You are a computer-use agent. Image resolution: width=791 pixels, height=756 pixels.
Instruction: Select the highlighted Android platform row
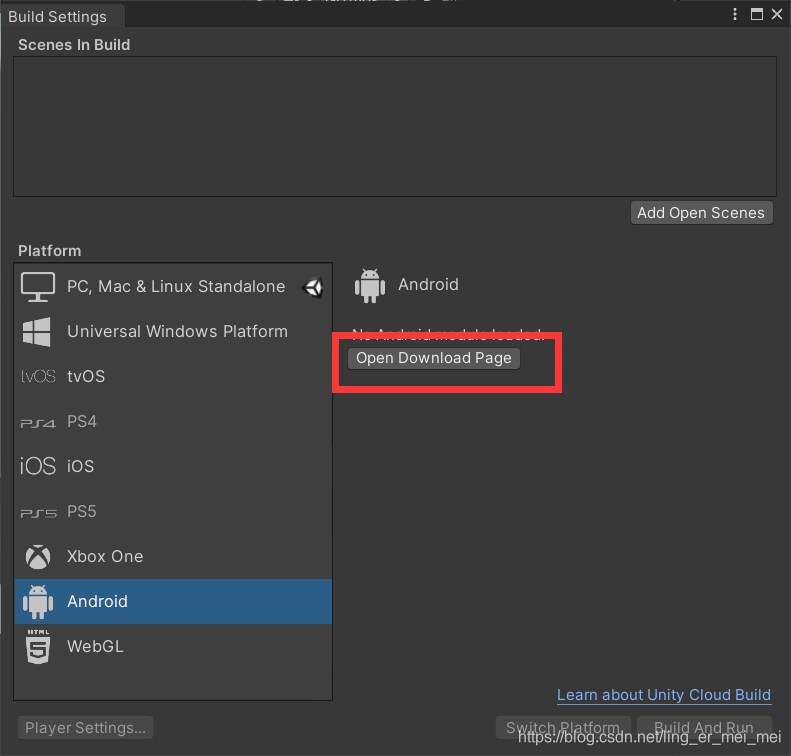click(173, 601)
